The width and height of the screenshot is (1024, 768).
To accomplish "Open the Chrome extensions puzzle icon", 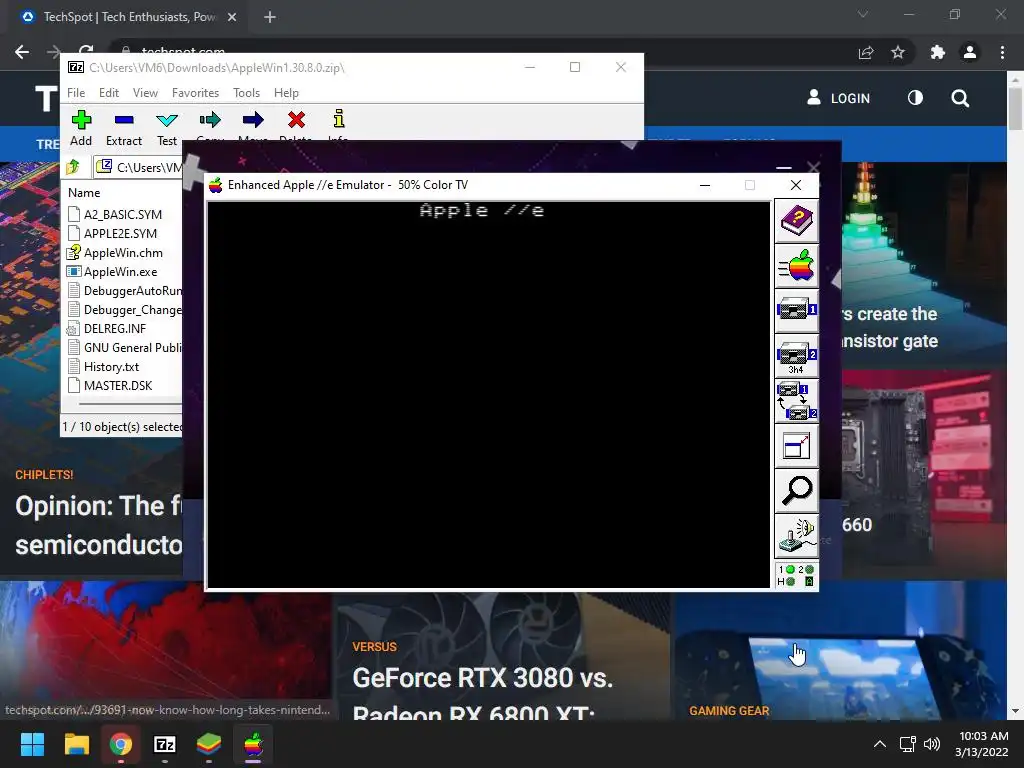I will [938, 52].
